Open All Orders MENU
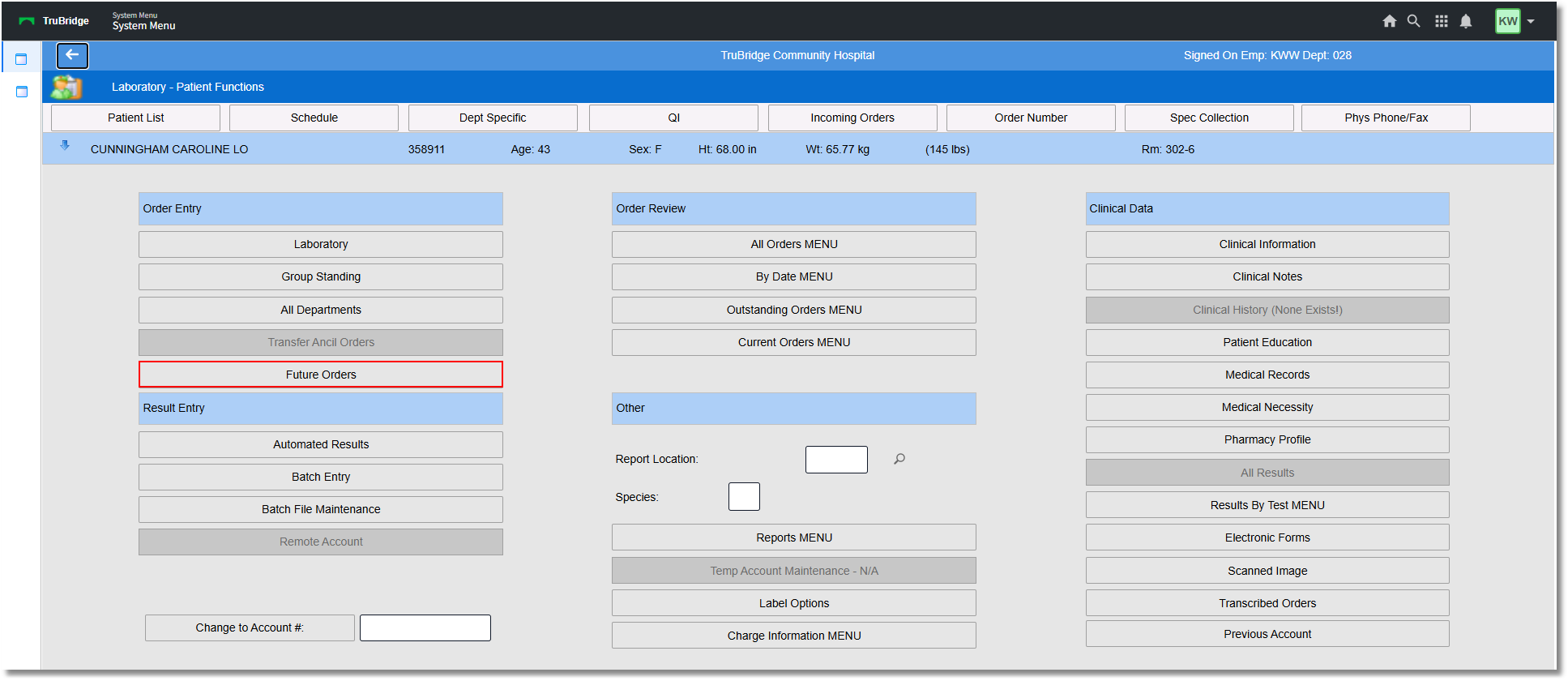Screen dimensions: 1568x681 pyautogui.click(x=794, y=244)
